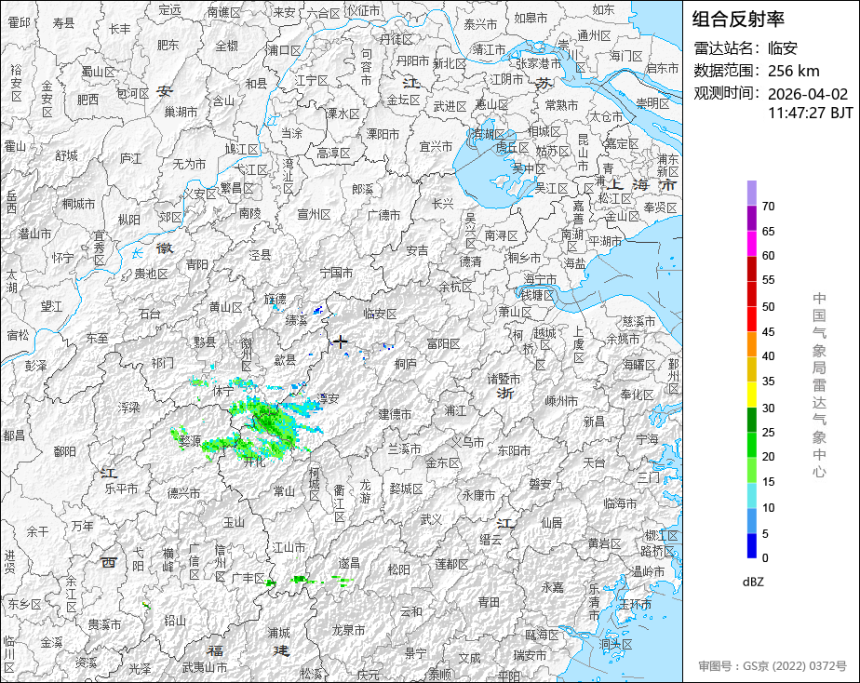The height and width of the screenshot is (683, 860).
Task: Click the 临安区 map label
Action: (380, 314)
